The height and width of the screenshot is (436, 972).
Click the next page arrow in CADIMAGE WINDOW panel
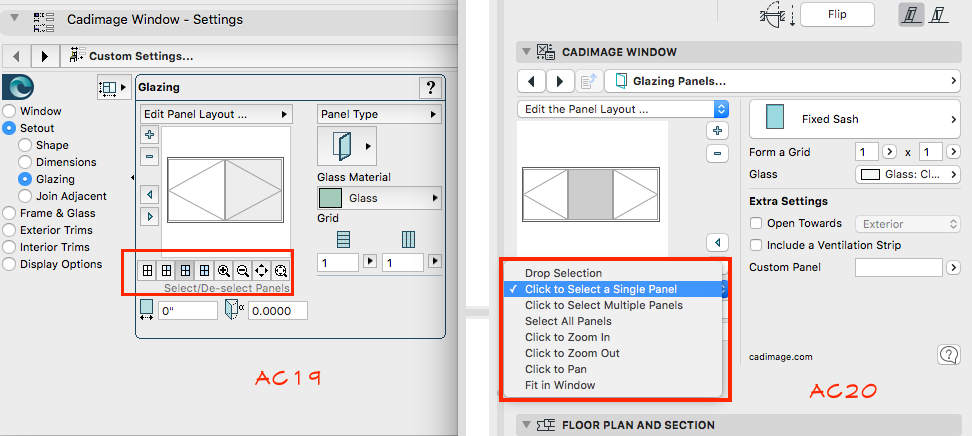point(560,81)
